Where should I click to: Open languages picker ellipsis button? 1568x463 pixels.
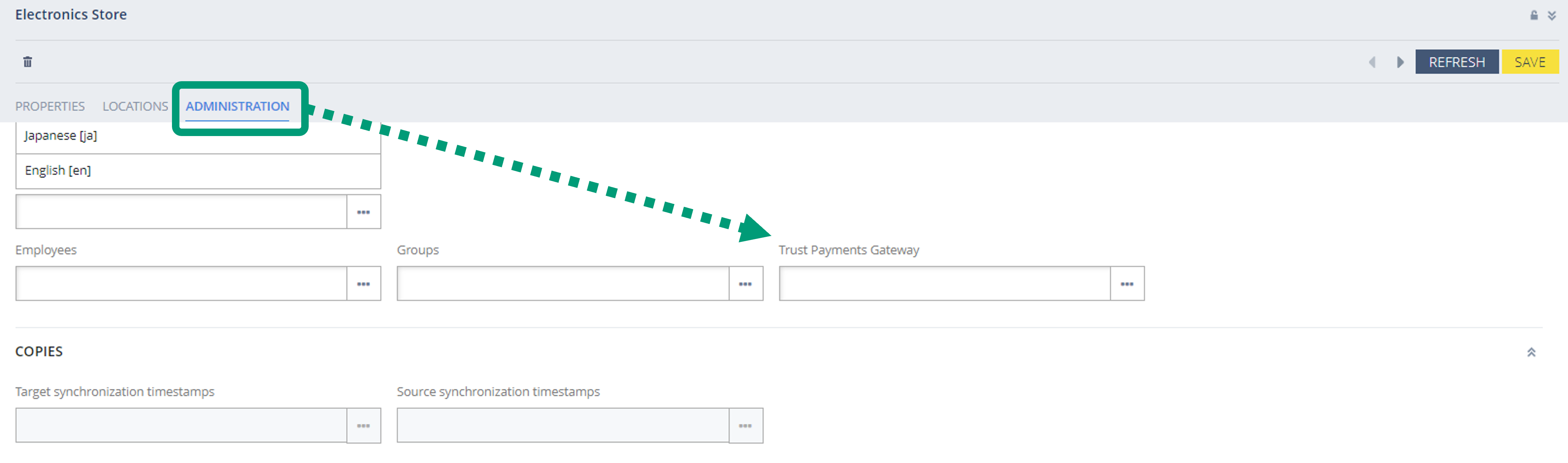[x=364, y=212]
